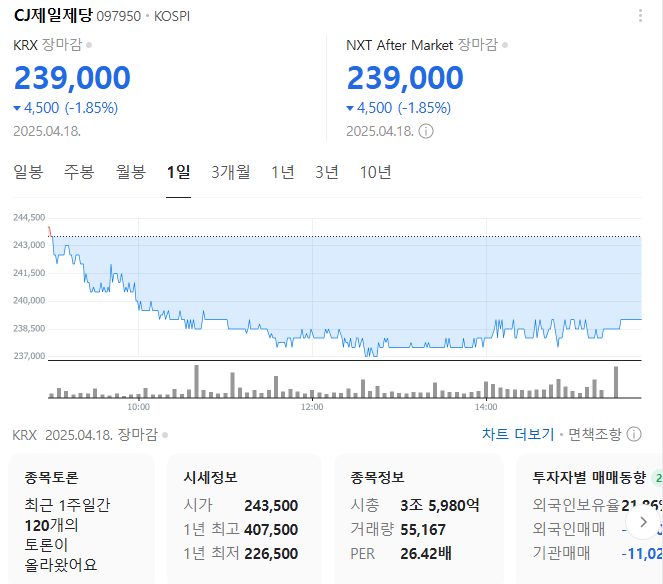Viewport: 663px width, 584px height.
Task: Switch to the 월봉 chart tab
Action: tap(131, 172)
